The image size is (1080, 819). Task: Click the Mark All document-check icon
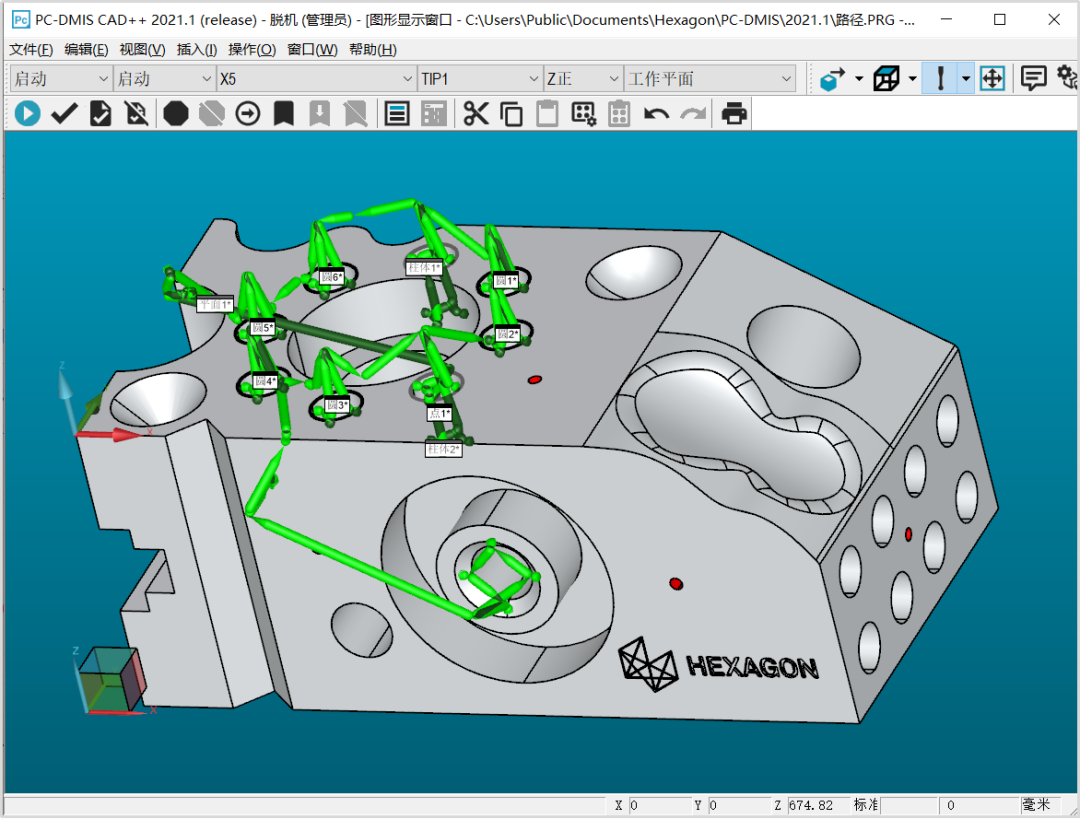101,114
